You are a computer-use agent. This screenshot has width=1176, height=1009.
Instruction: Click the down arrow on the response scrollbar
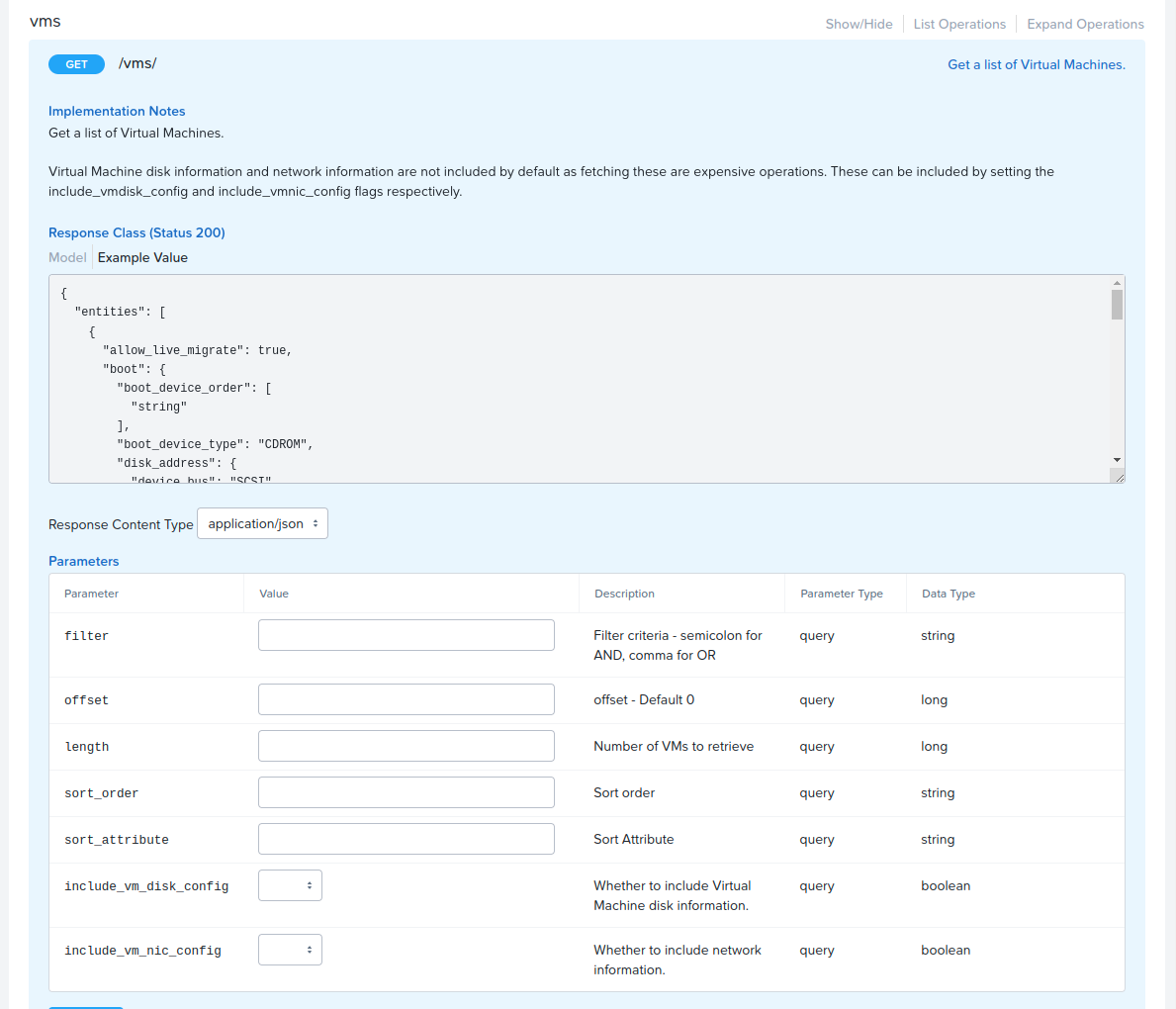(1118, 458)
